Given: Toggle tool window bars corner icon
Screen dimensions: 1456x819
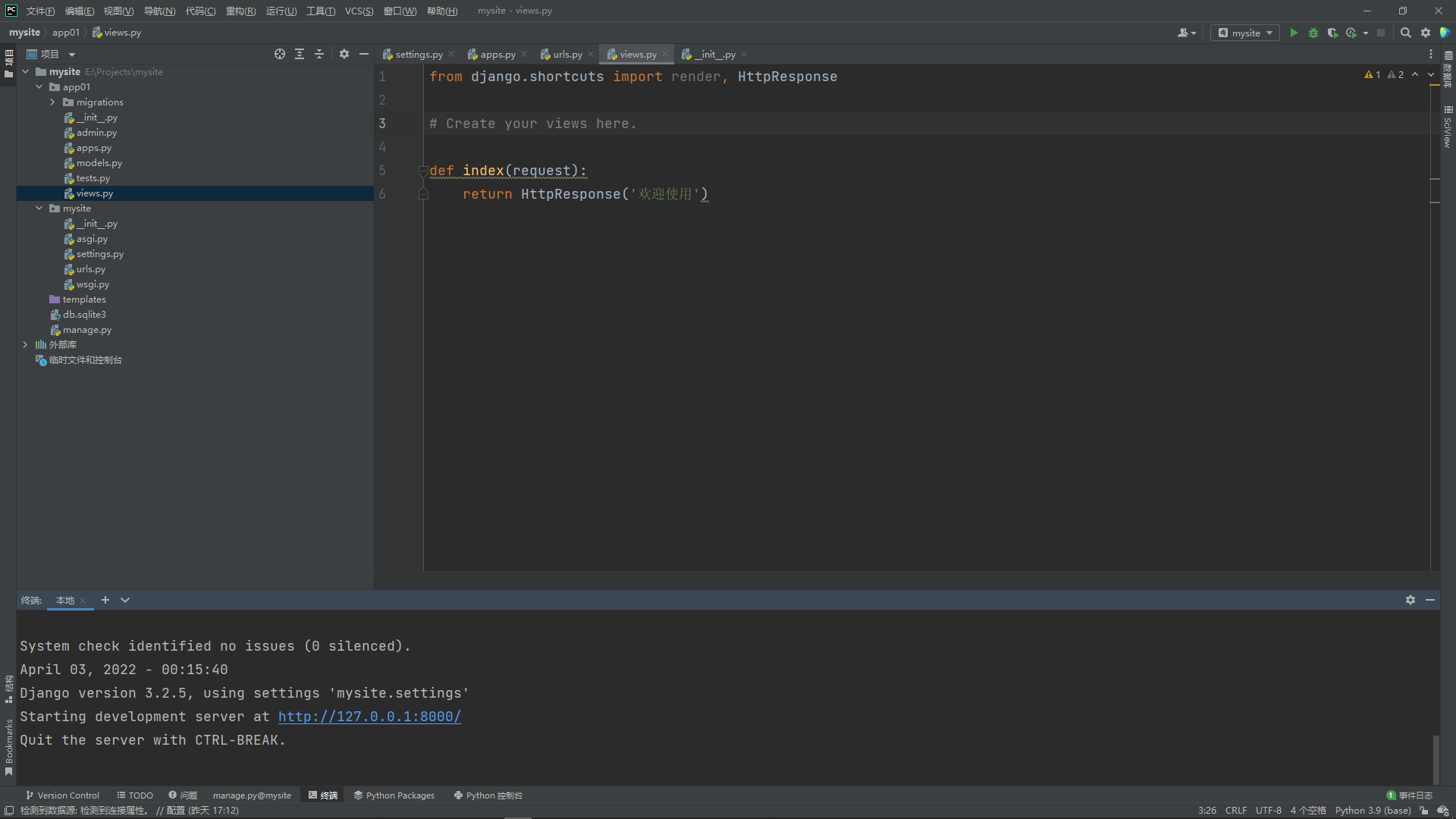Looking at the screenshot, I should click(x=9, y=810).
